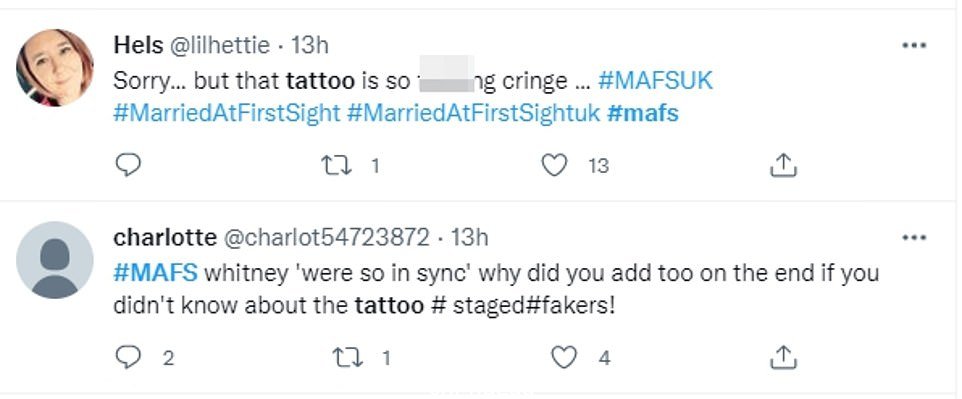
Task: Share charlotte's tweet via share icon
Action: tap(783, 357)
